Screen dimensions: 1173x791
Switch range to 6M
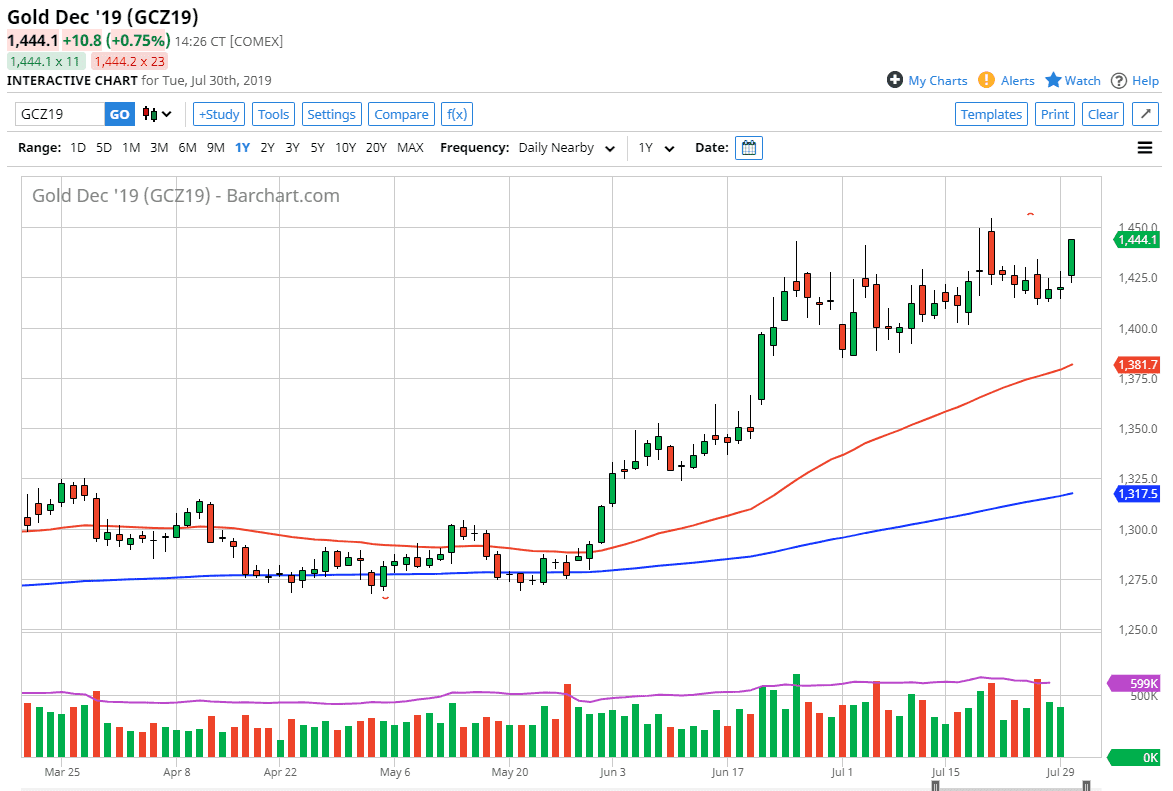[x=187, y=148]
